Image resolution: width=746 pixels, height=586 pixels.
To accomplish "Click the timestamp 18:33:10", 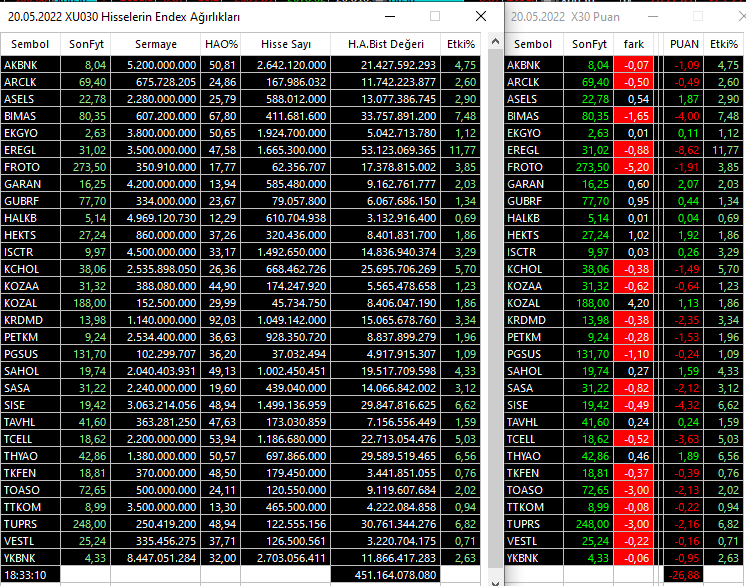I will coord(30,575).
